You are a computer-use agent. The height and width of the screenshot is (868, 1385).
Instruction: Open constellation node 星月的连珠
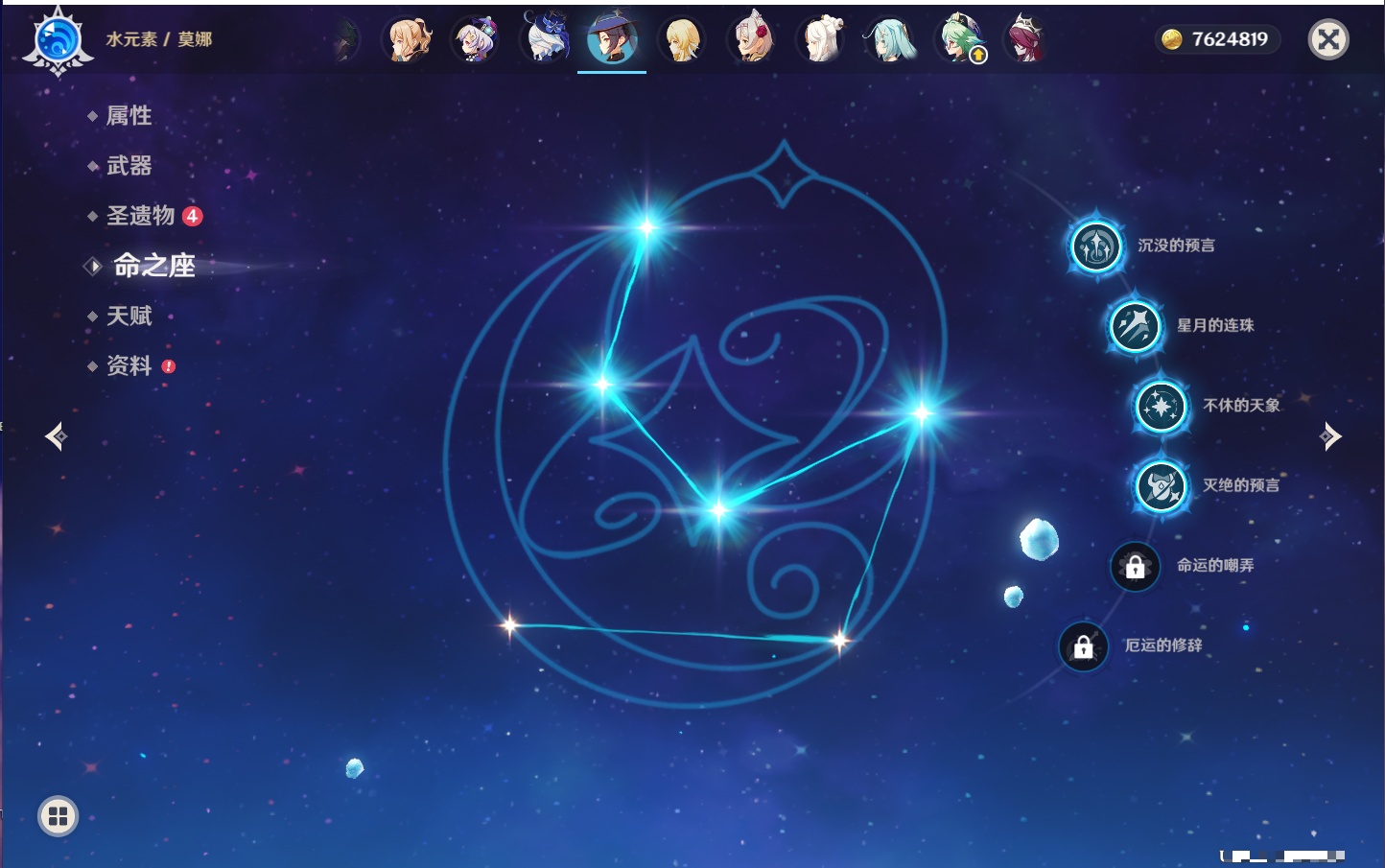pyautogui.click(x=1135, y=325)
